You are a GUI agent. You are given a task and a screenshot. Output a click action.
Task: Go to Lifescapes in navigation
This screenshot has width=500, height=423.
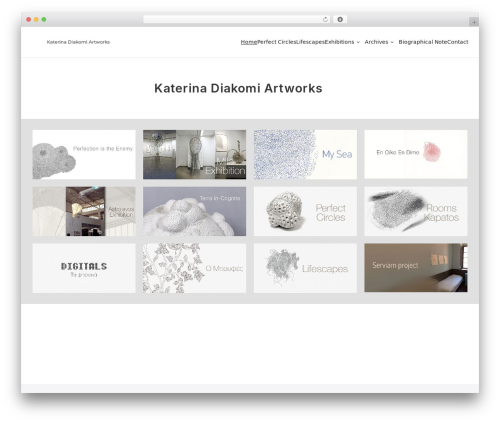[311, 42]
